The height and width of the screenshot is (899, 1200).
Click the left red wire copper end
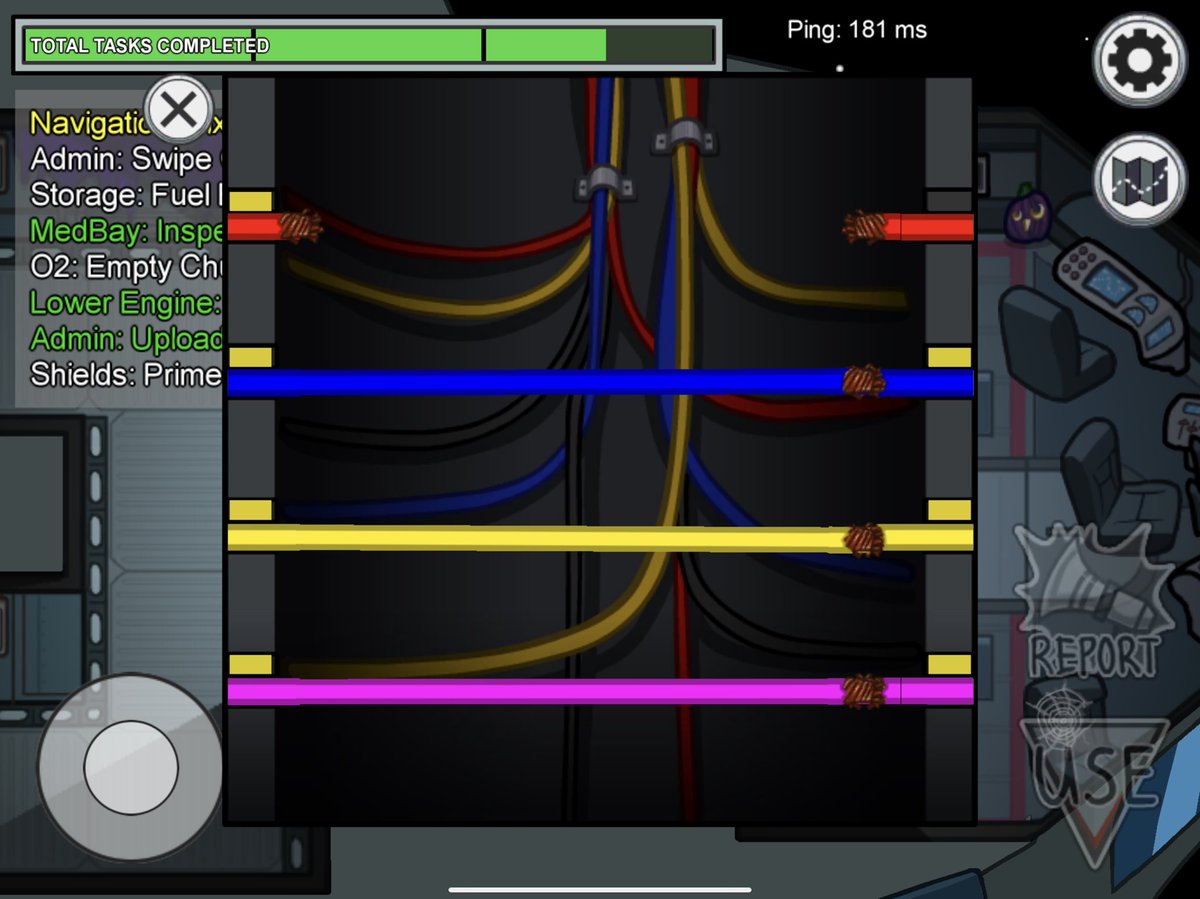300,227
